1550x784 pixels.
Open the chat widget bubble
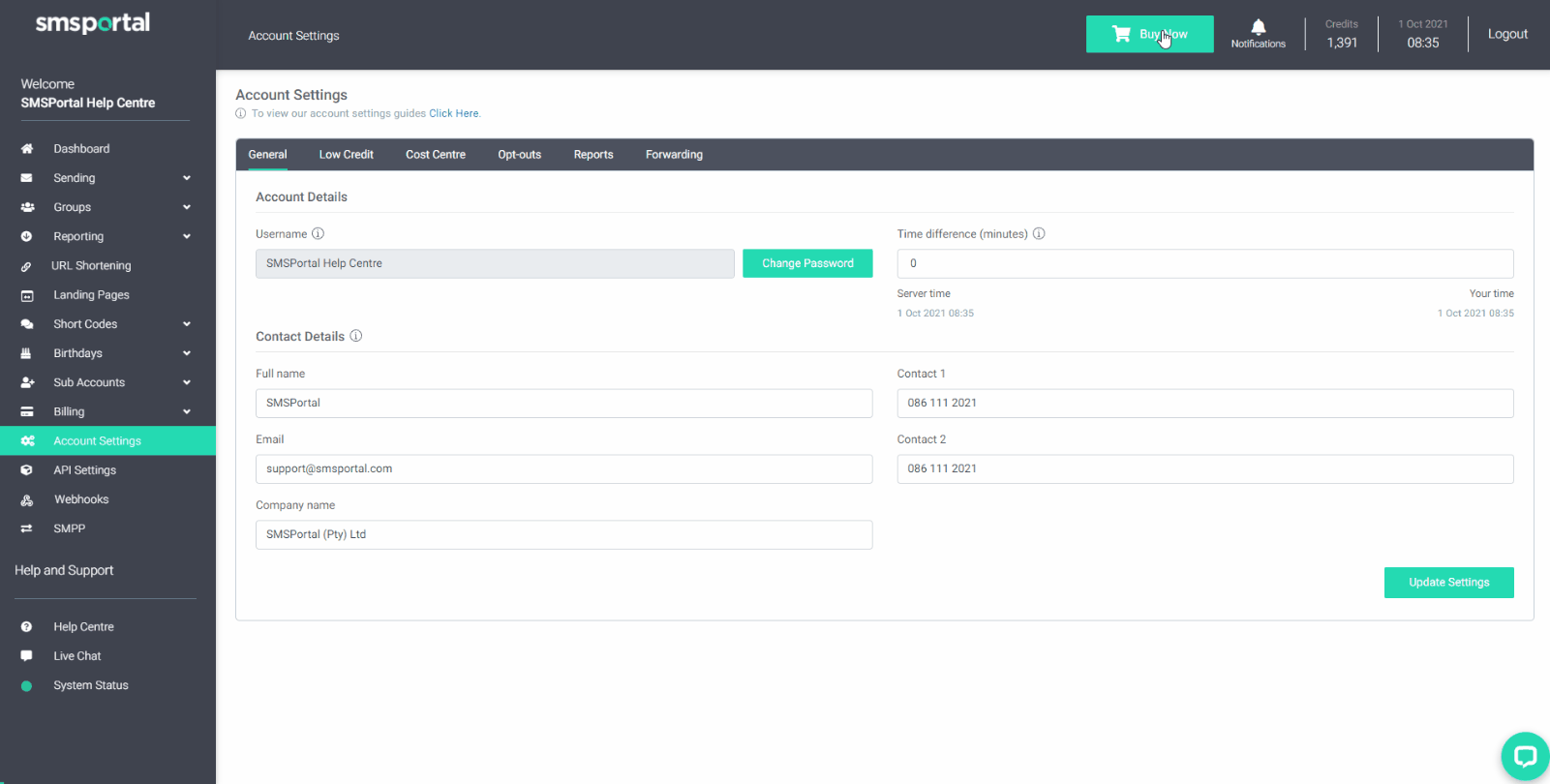[x=1525, y=756]
